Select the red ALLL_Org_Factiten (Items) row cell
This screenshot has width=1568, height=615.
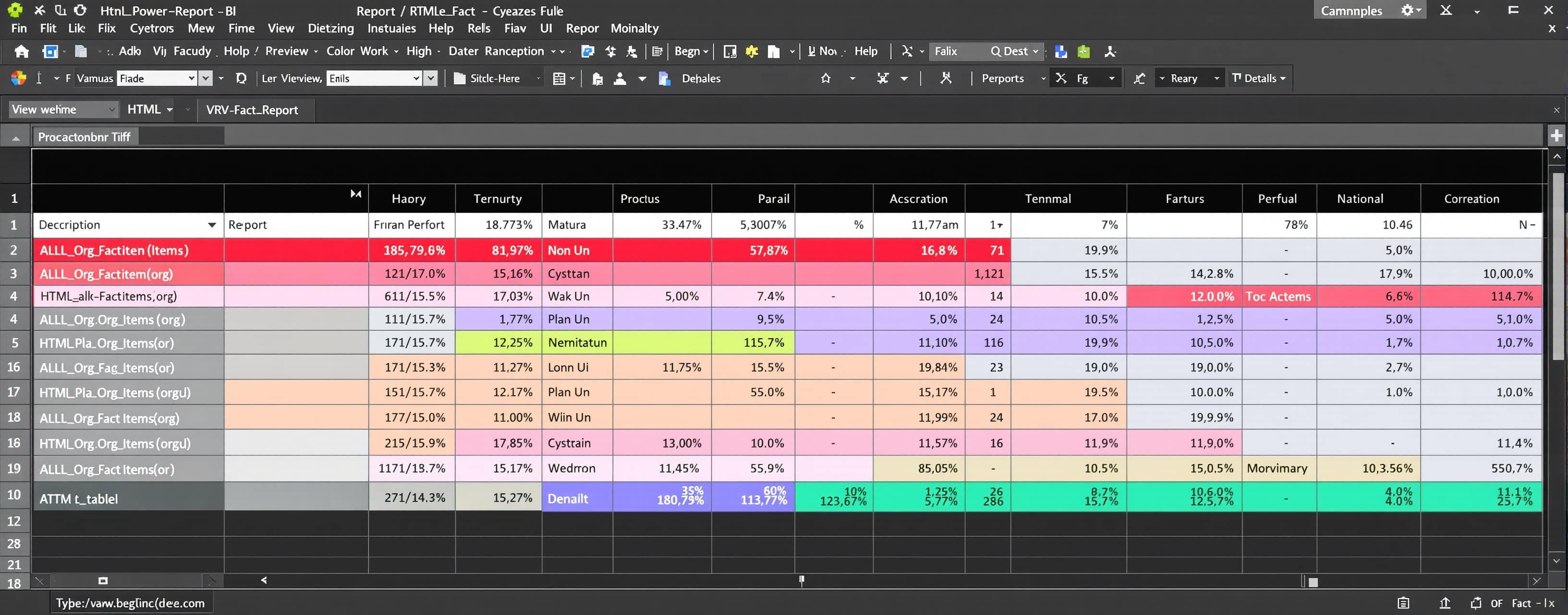tap(128, 250)
